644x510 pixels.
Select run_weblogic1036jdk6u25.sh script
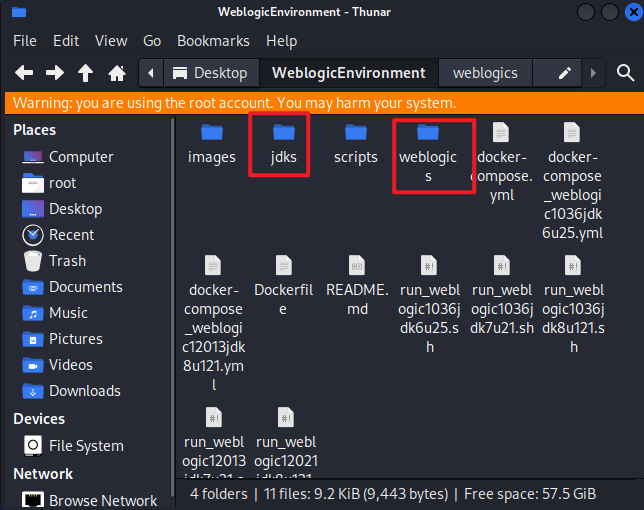429,305
